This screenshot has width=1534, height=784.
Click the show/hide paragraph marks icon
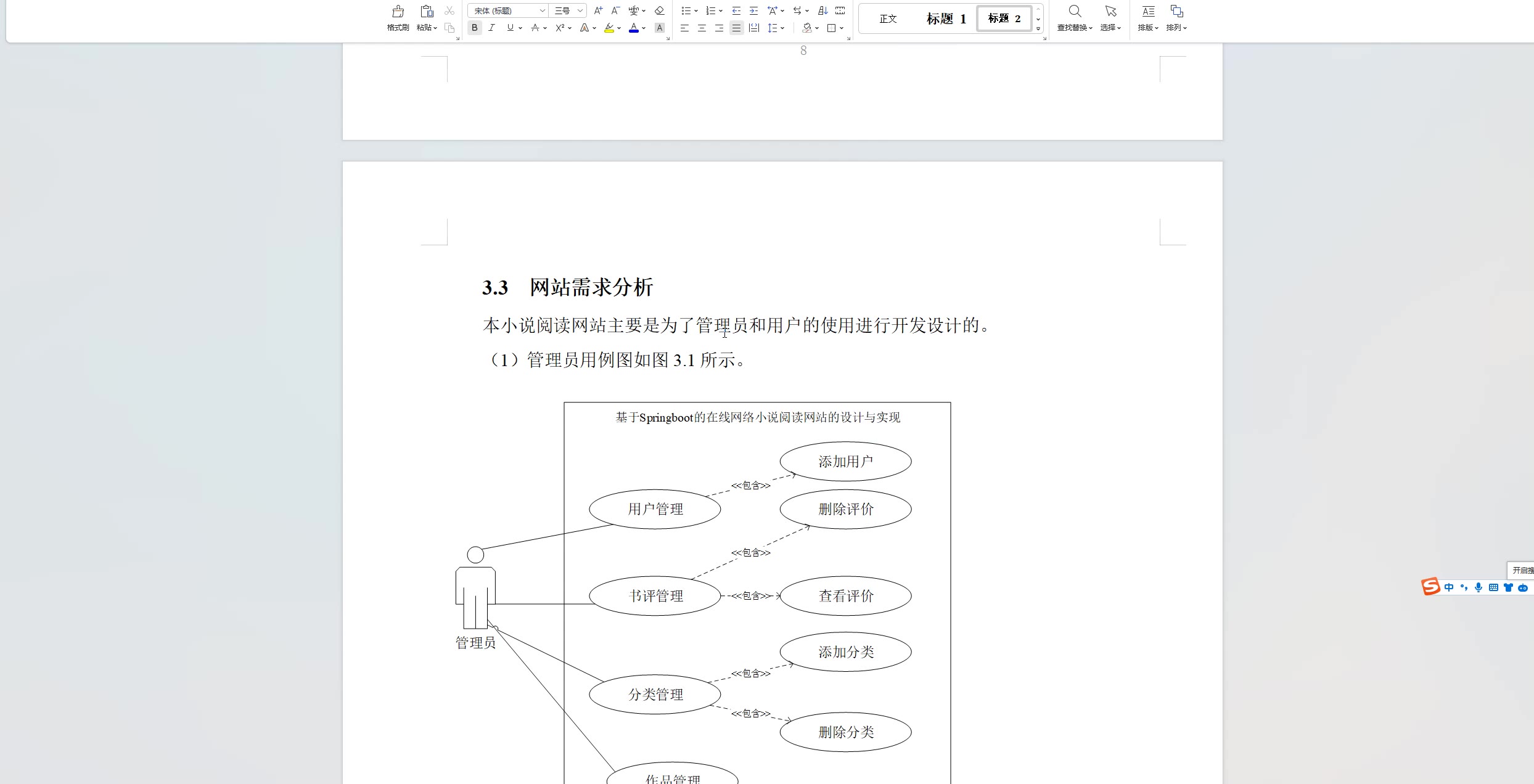tap(840, 10)
